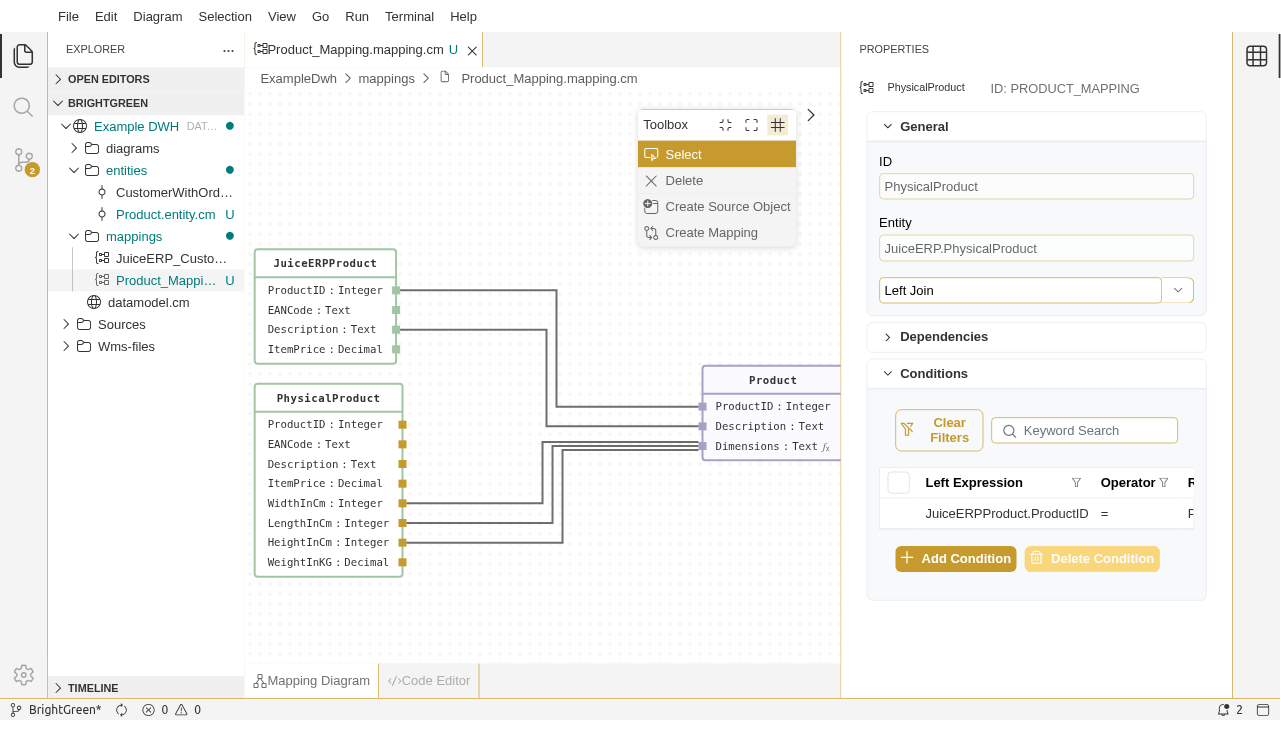This screenshot has width=1281, height=750.
Task: Click the fit-to-screen icon in Toolbox
Action: point(751,125)
